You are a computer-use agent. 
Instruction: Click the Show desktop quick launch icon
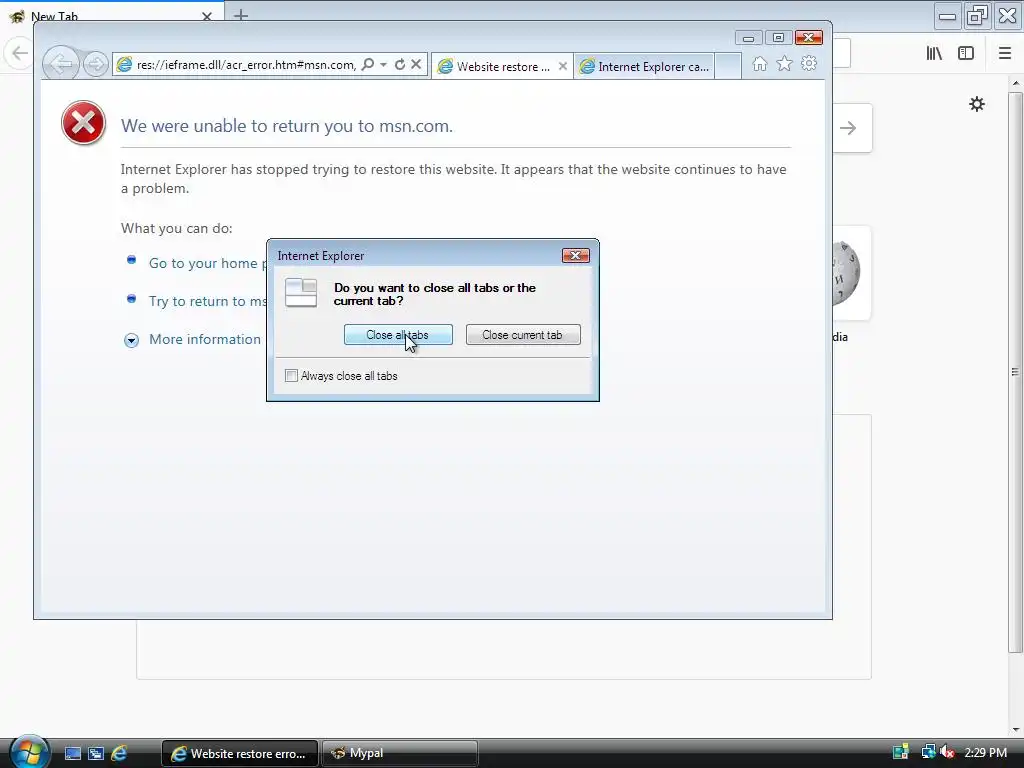73,754
